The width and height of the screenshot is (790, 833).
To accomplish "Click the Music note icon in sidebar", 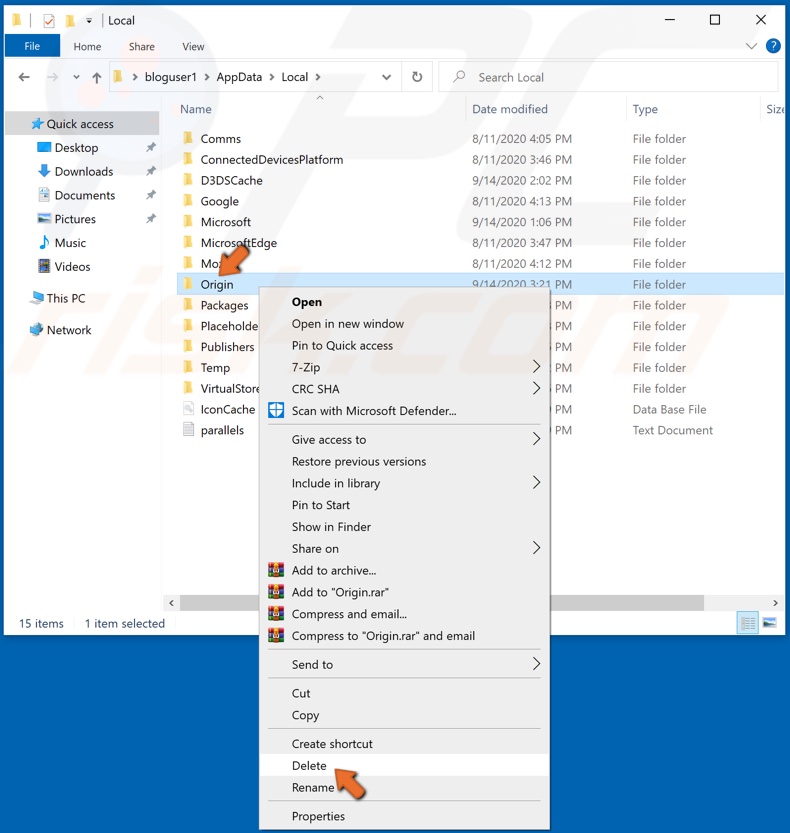I will 44,242.
